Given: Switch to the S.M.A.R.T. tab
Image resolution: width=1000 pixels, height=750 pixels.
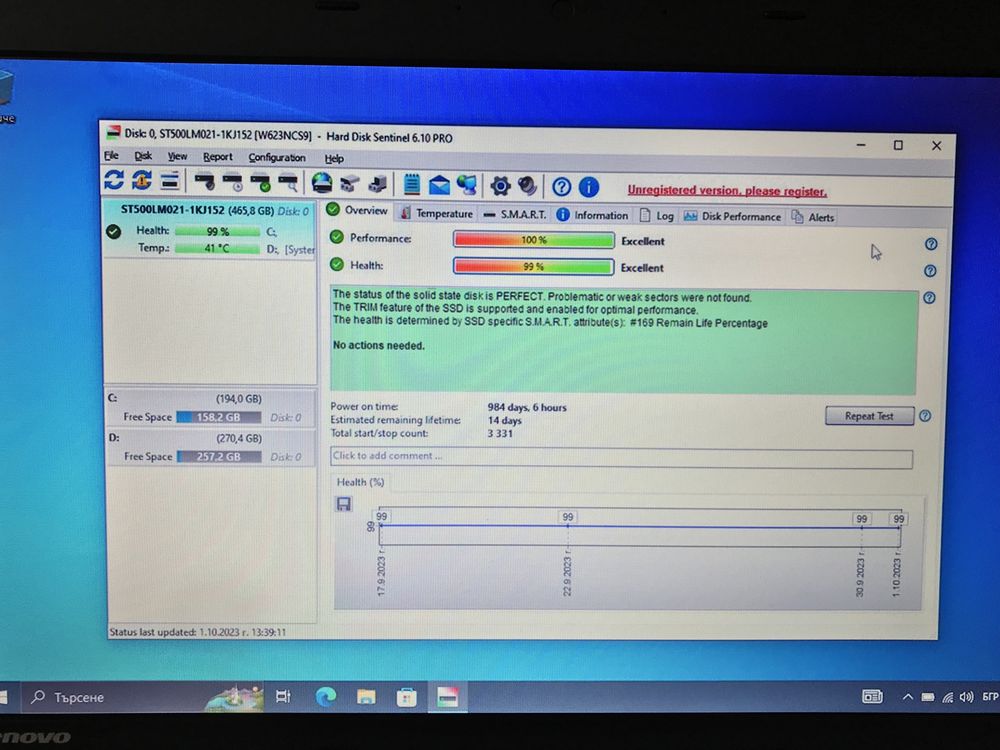Looking at the screenshot, I should coord(515,214).
